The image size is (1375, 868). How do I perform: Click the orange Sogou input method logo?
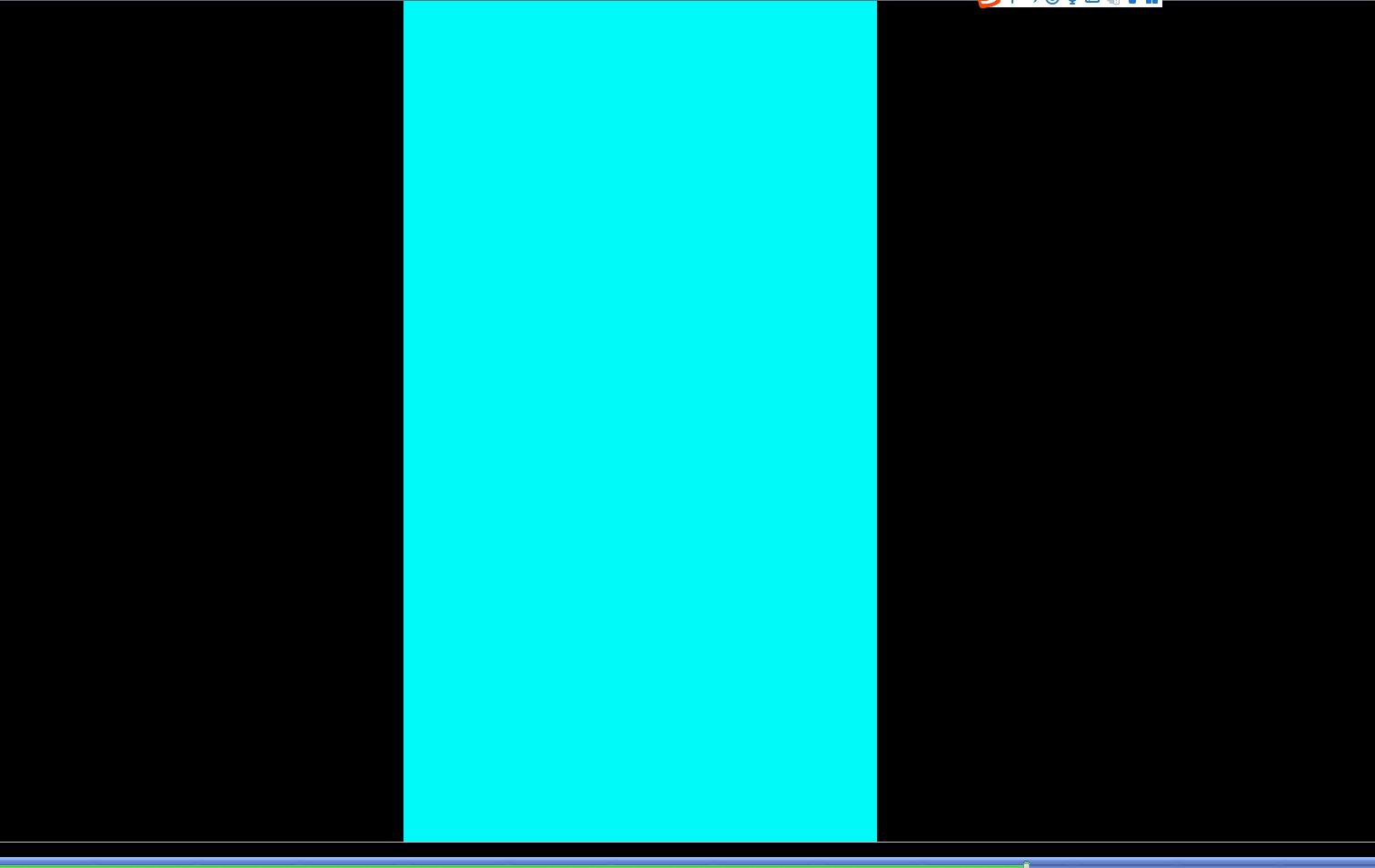(990, 2)
